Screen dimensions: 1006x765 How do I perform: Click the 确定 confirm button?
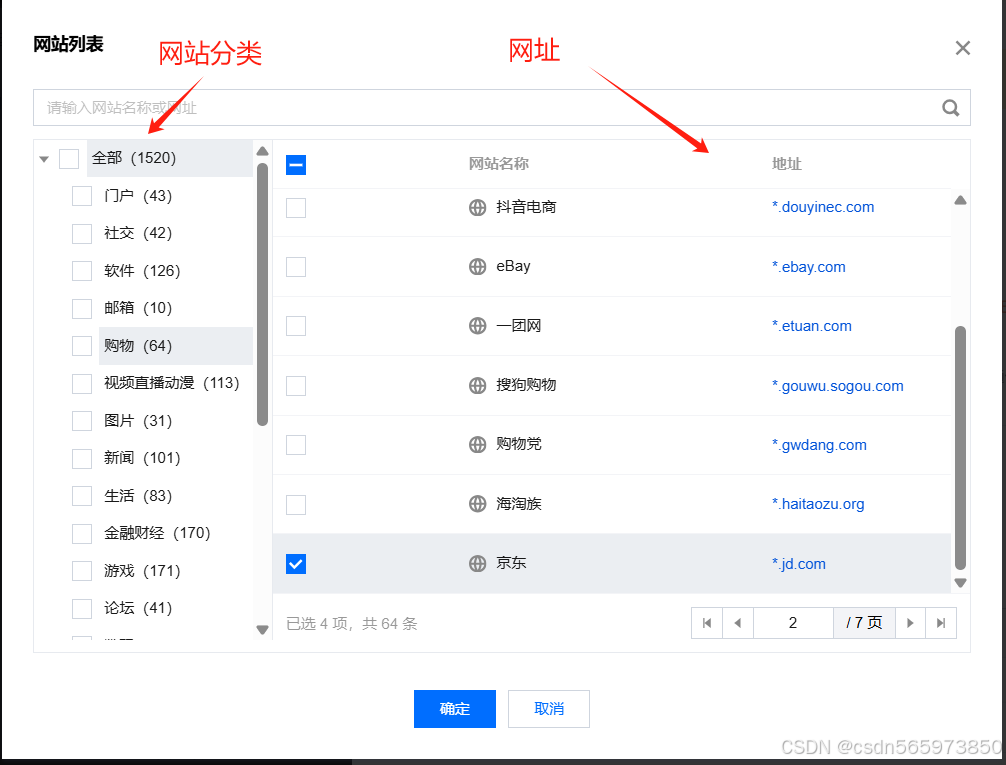(455, 709)
